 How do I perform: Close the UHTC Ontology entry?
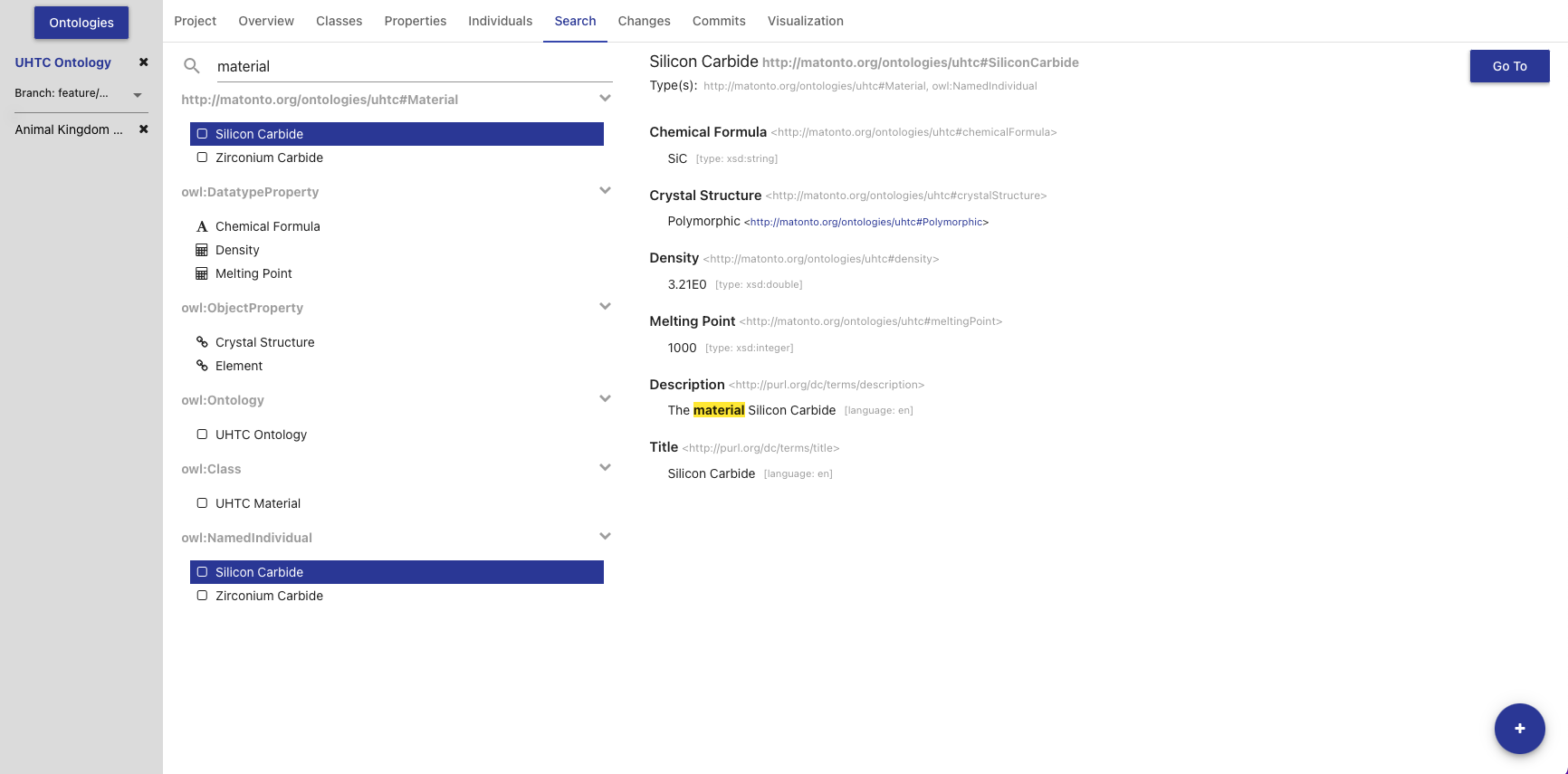[143, 62]
